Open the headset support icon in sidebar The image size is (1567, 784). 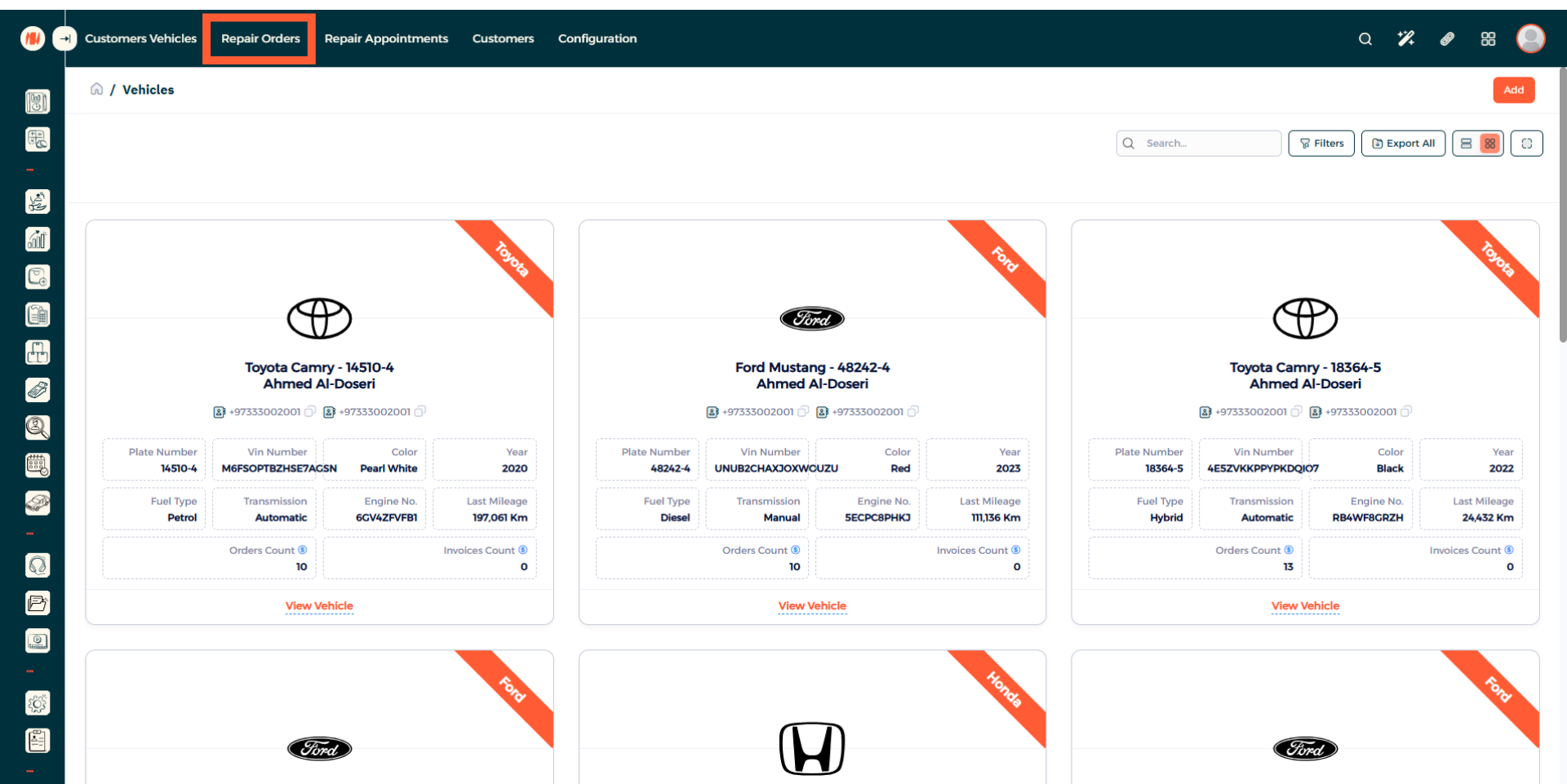[x=38, y=565]
